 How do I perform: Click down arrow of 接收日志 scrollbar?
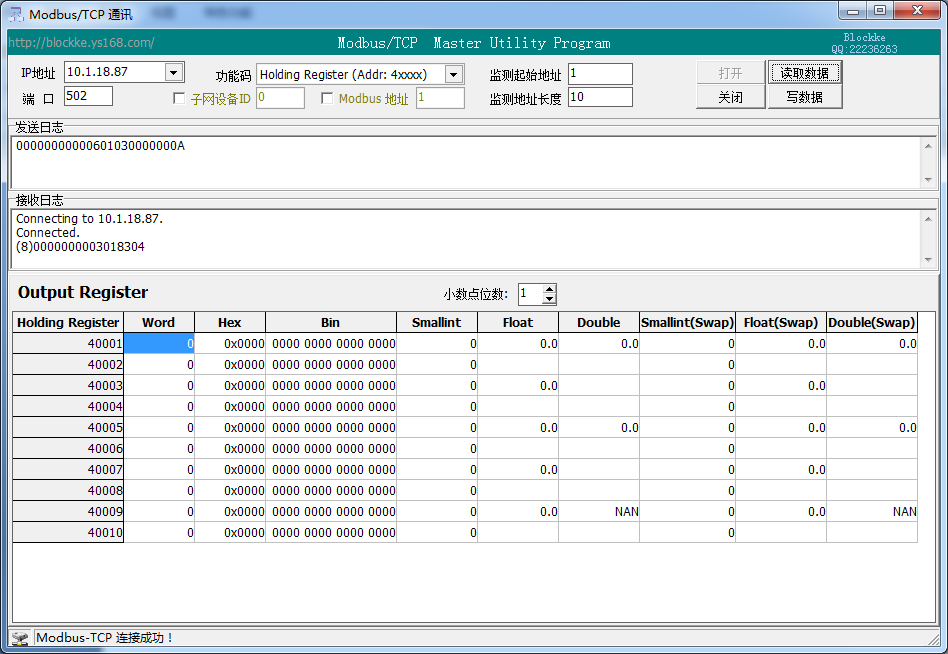928,260
